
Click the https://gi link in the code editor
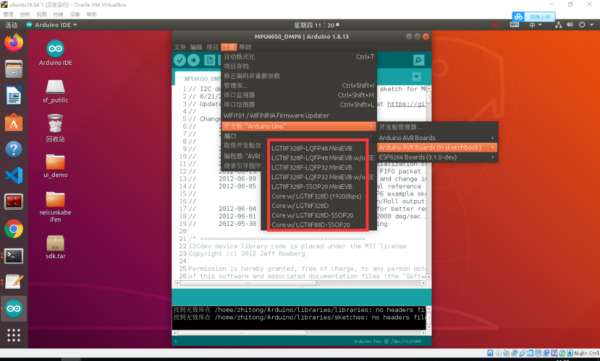coord(406,104)
